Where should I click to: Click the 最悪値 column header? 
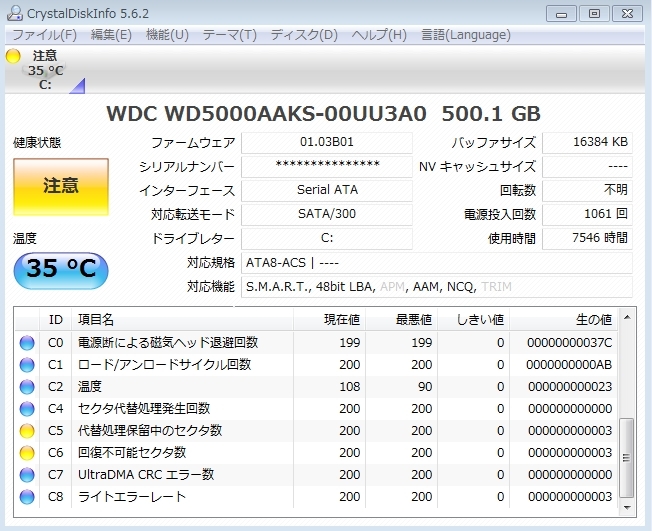401,320
